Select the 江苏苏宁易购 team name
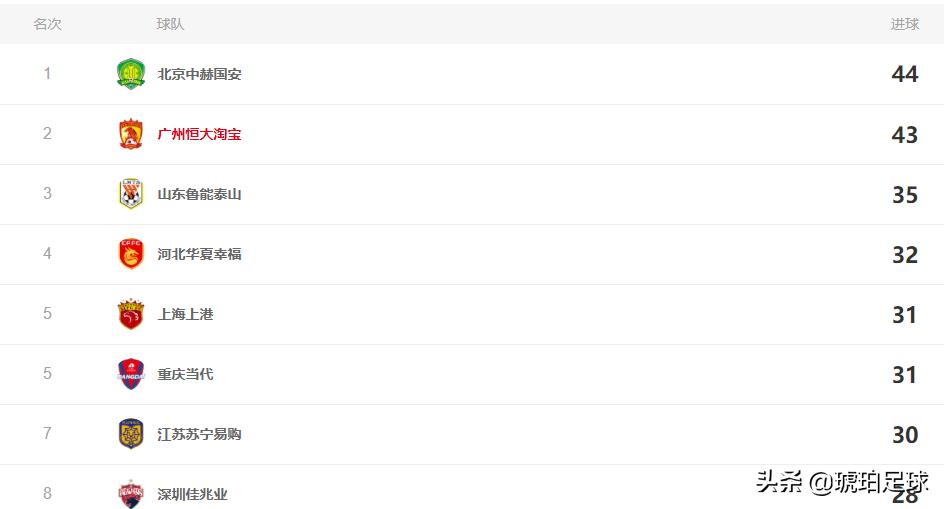This screenshot has height=509, width=944. click(x=199, y=434)
